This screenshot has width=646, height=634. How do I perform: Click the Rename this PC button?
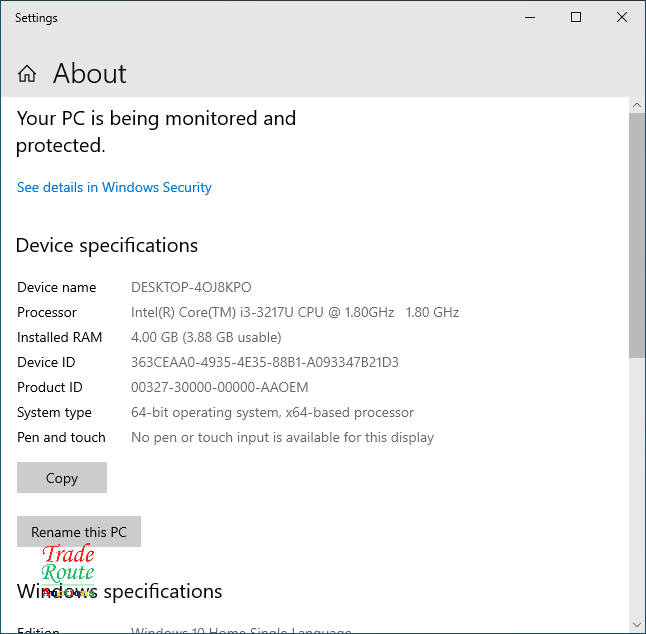click(x=79, y=532)
